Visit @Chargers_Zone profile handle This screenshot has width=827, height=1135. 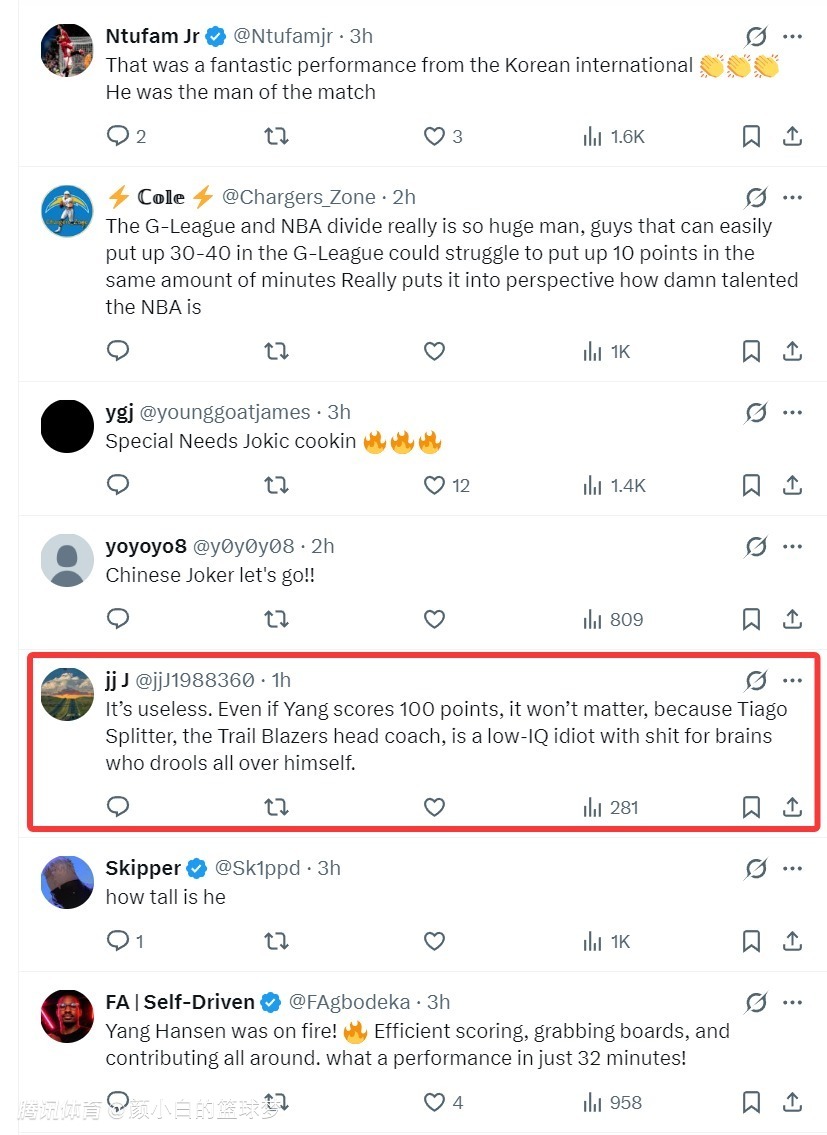click(298, 197)
